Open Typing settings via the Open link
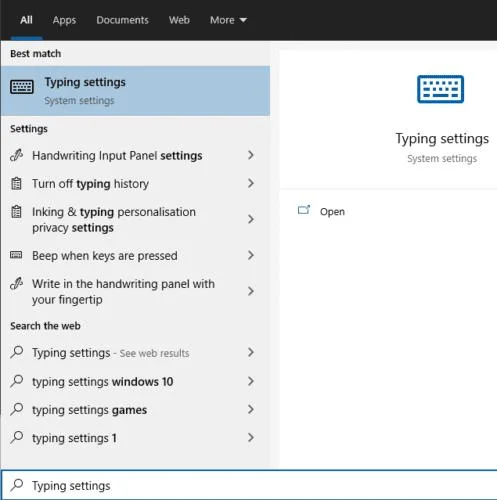The image size is (497, 500). coord(332,212)
